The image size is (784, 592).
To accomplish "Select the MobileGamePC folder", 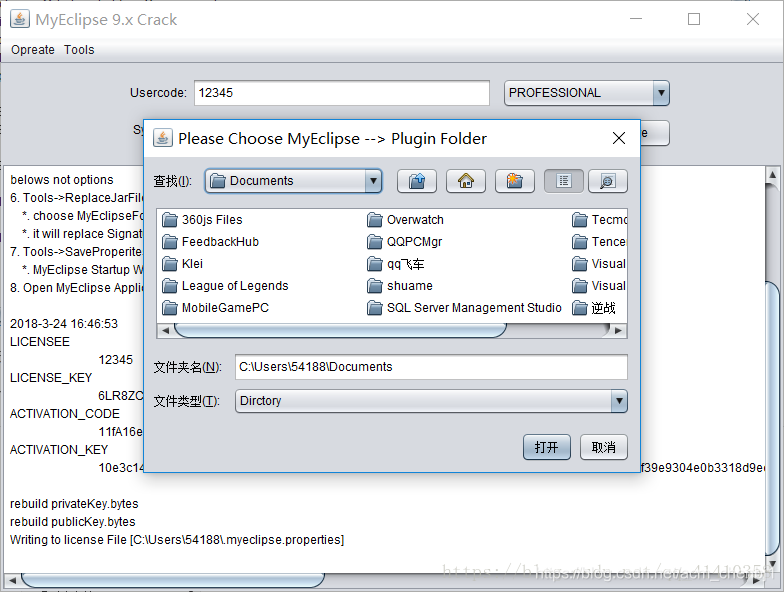I will (216, 308).
